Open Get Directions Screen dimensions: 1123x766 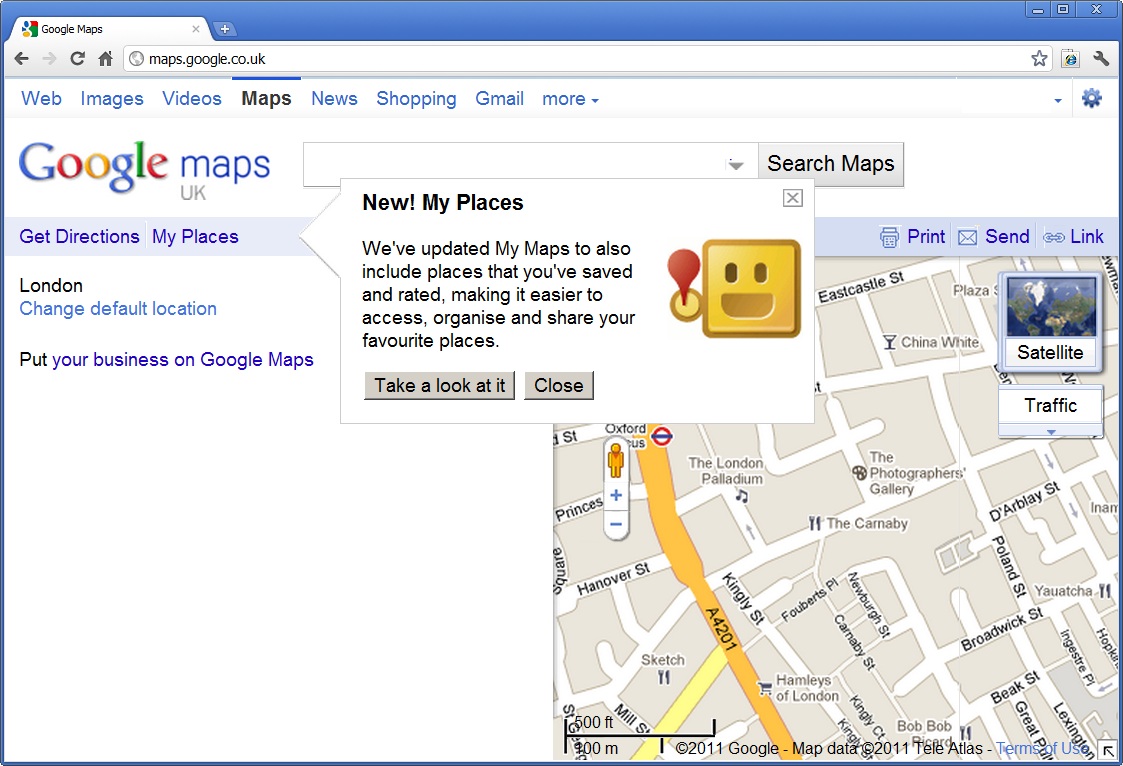pos(79,236)
